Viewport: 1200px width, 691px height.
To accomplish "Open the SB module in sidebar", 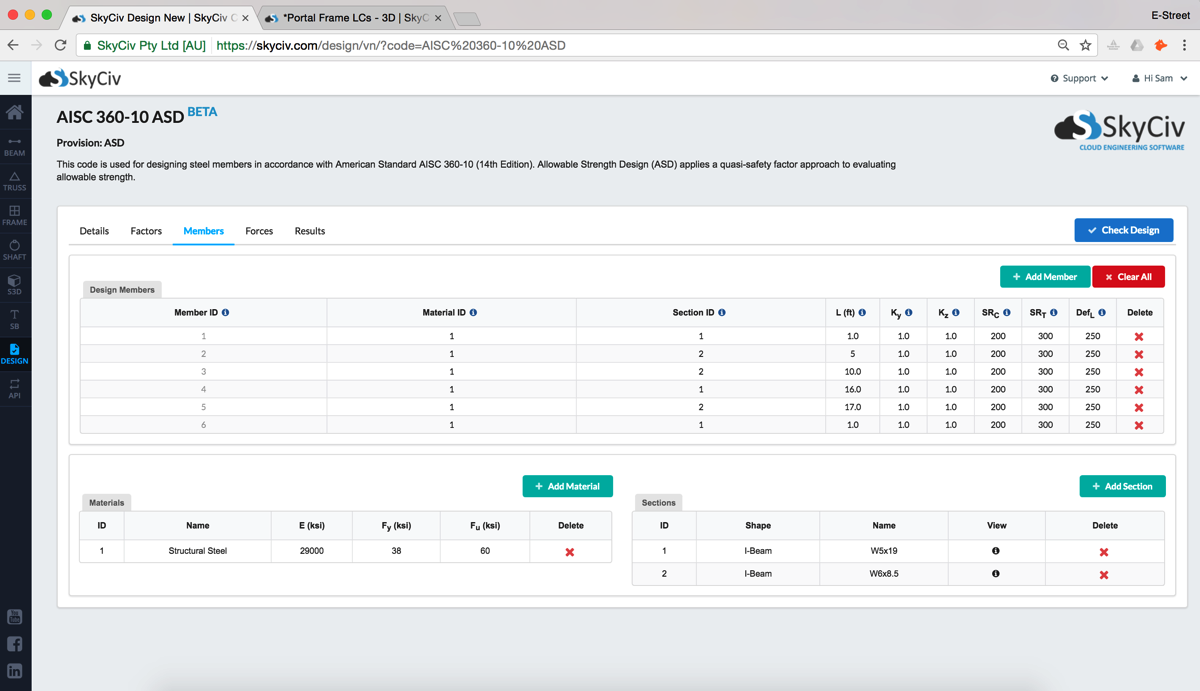I will 15,319.
